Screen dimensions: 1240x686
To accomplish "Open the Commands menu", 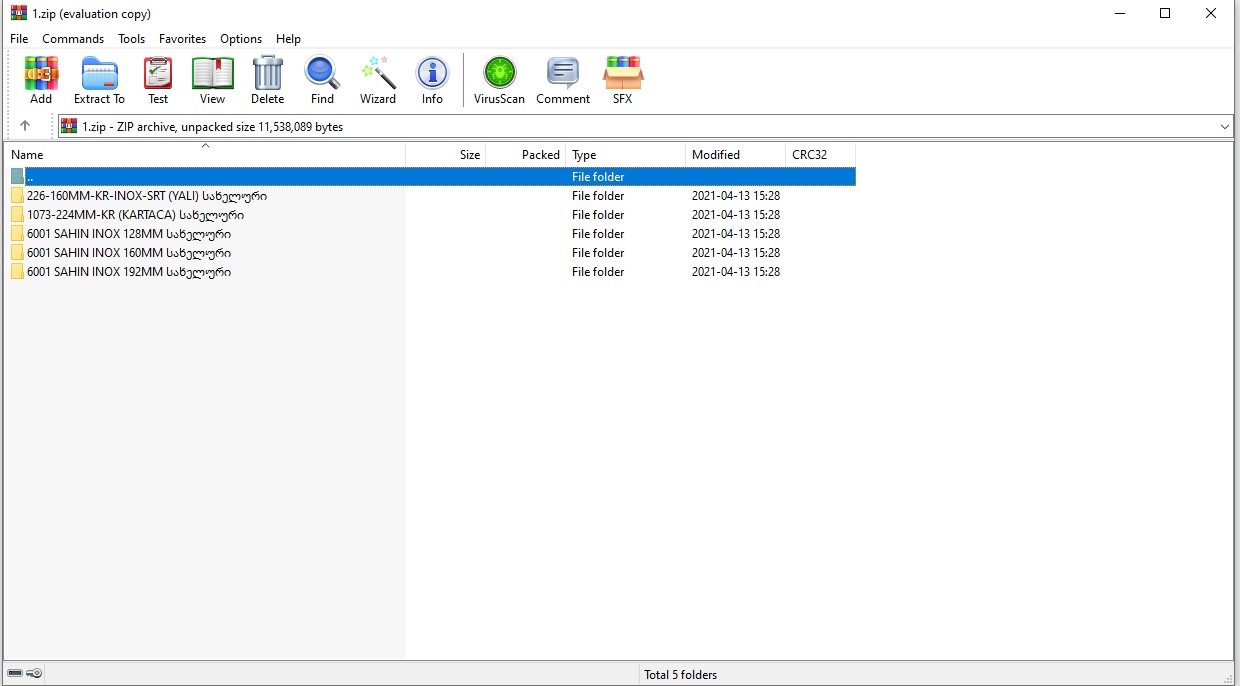I will tap(73, 39).
